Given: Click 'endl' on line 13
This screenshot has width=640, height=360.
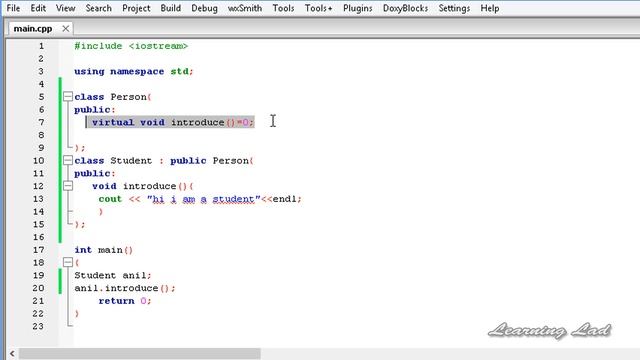Looking at the screenshot, I should [285, 199].
